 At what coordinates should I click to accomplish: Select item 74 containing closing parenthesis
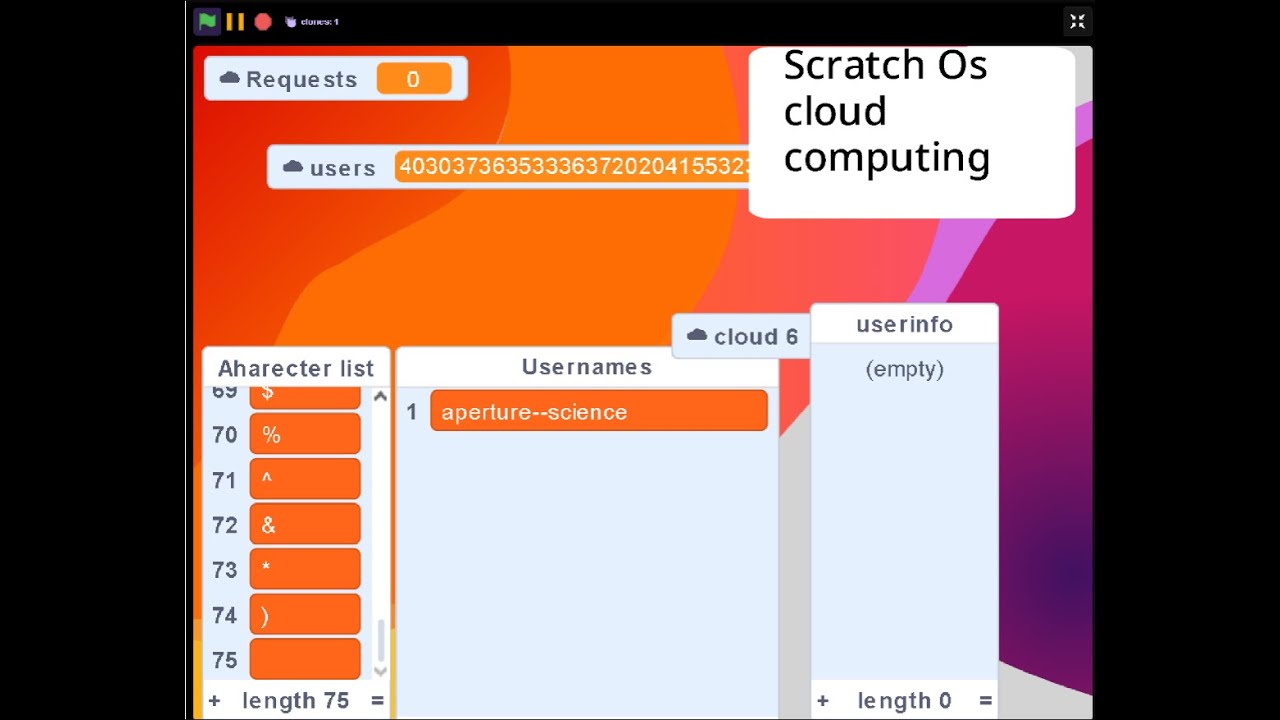(305, 614)
